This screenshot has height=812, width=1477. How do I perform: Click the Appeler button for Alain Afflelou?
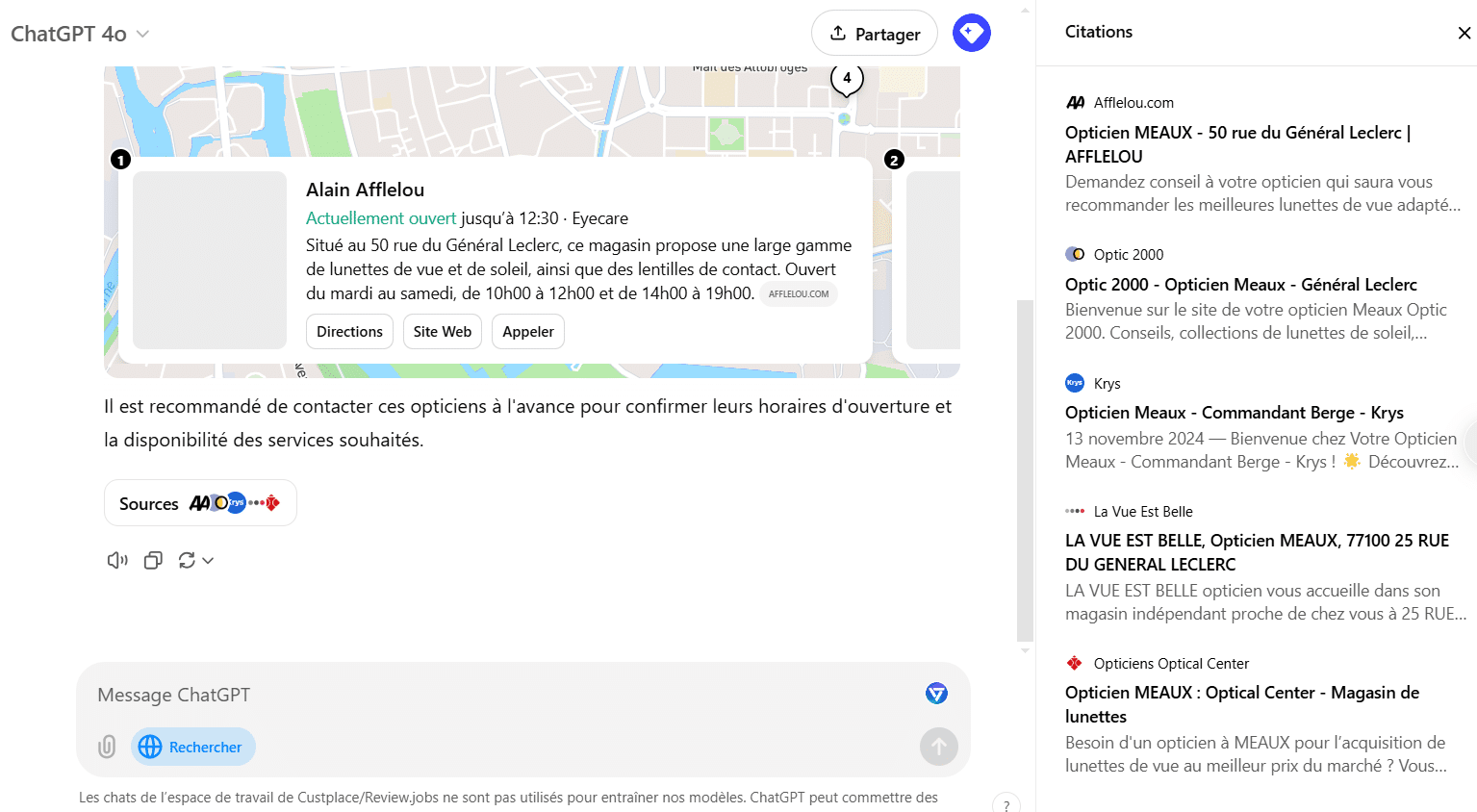pos(527,331)
